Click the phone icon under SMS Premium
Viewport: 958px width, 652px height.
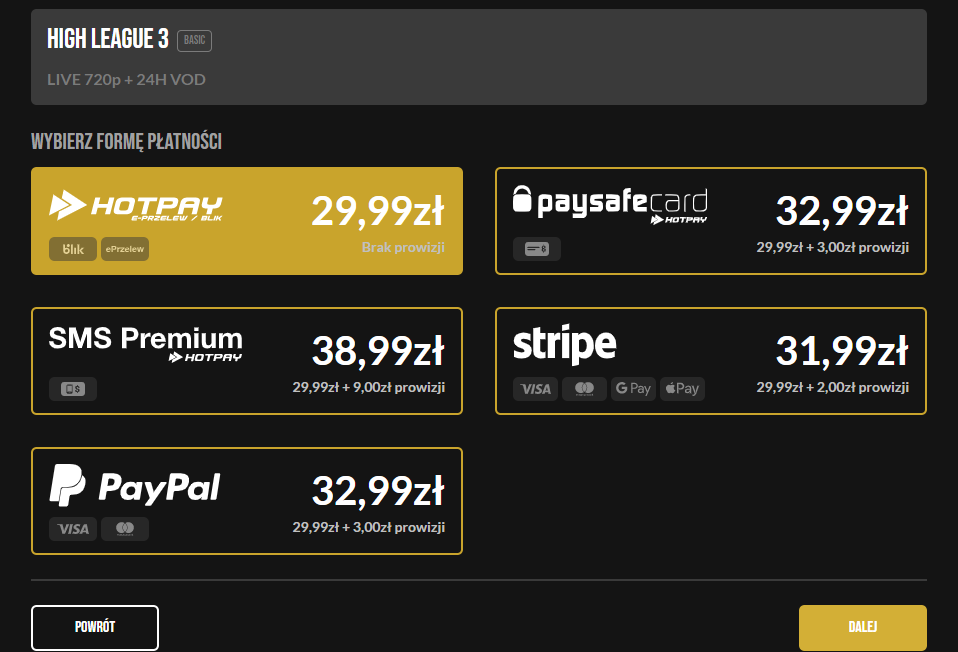pyautogui.click(x=73, y=389)
